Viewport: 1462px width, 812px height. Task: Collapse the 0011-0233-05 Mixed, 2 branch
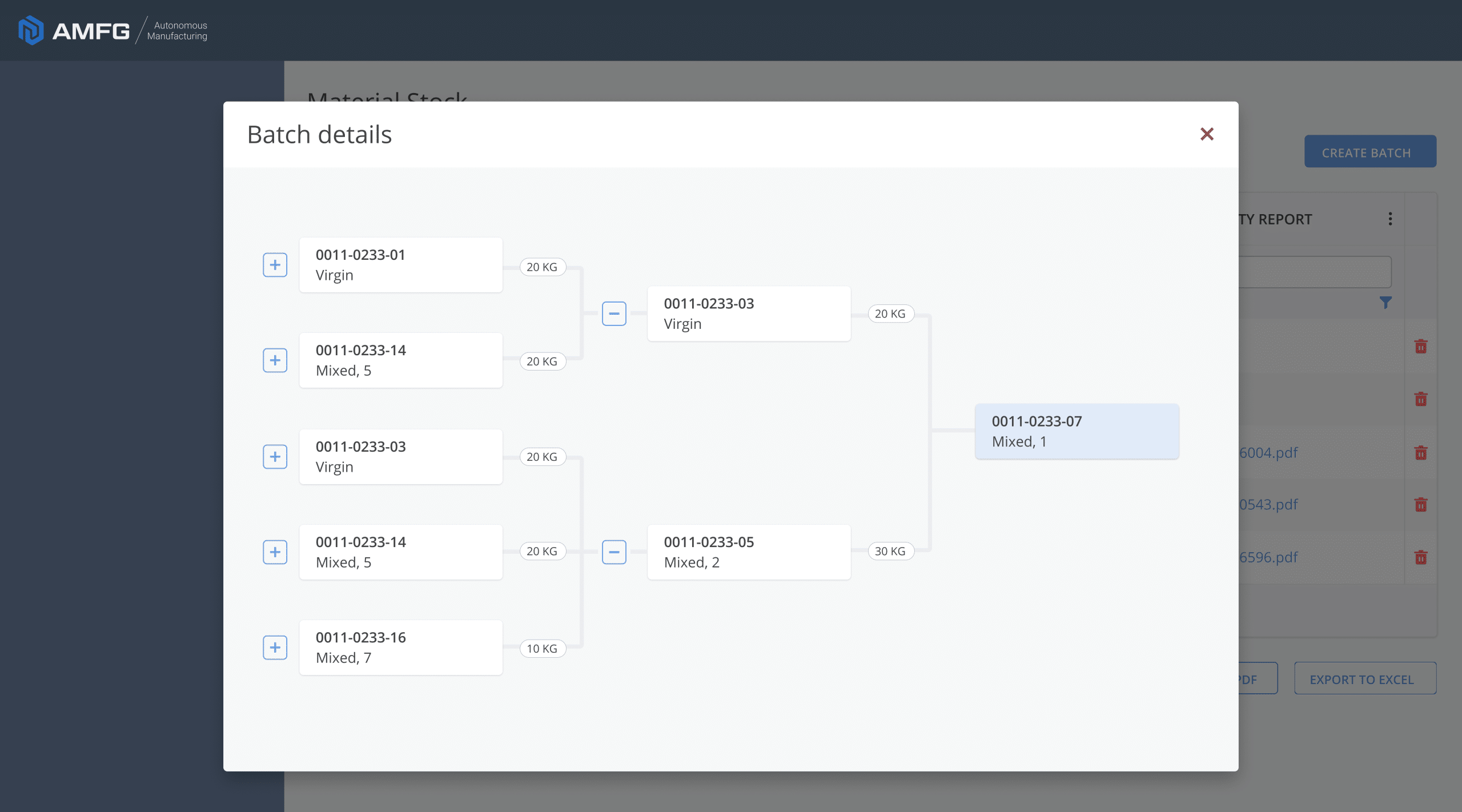pyautogui.click(x=614, y=552)
